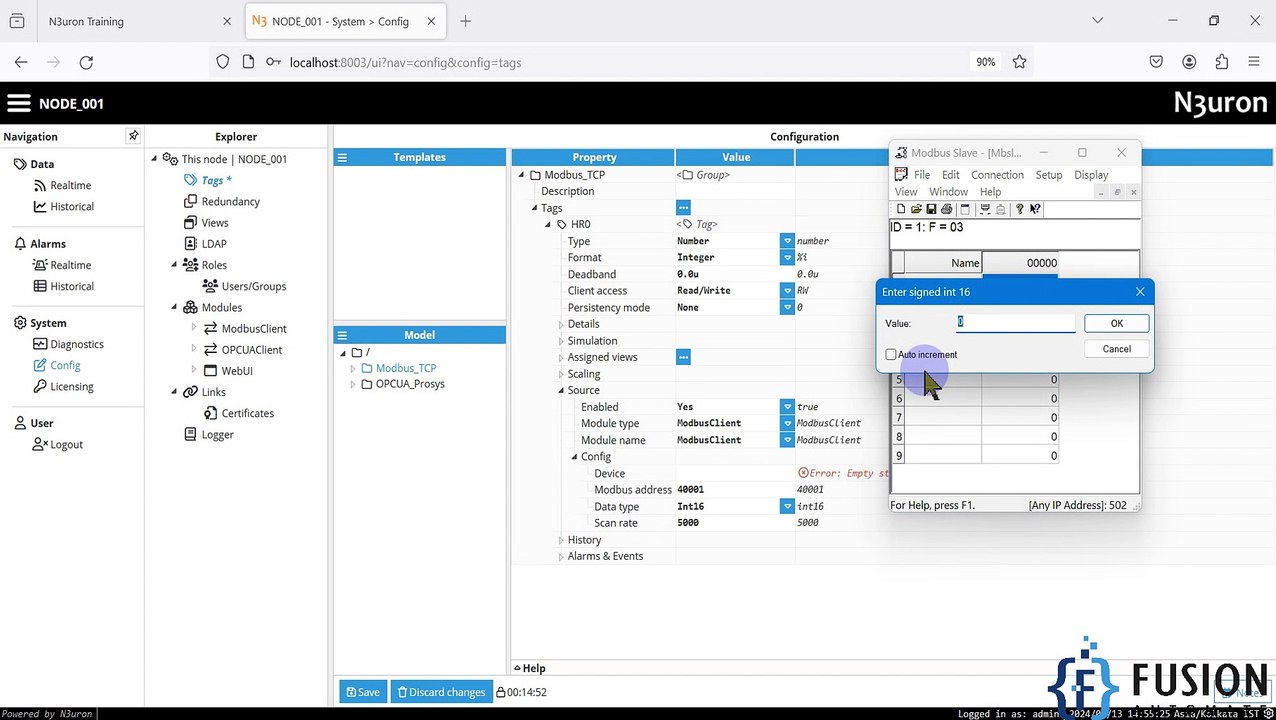The image size is (1276, 720).
Task: Expand the Scaling section
Action: click(561, 374)
